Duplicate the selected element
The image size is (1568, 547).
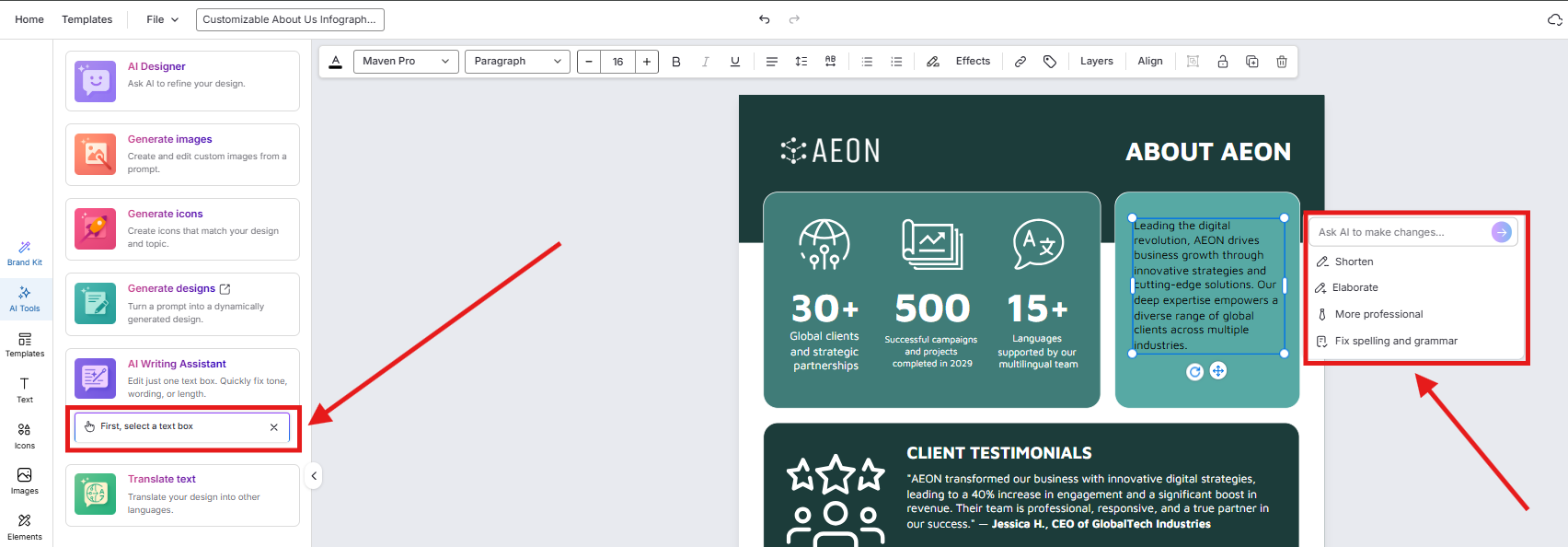point(1251,62)
